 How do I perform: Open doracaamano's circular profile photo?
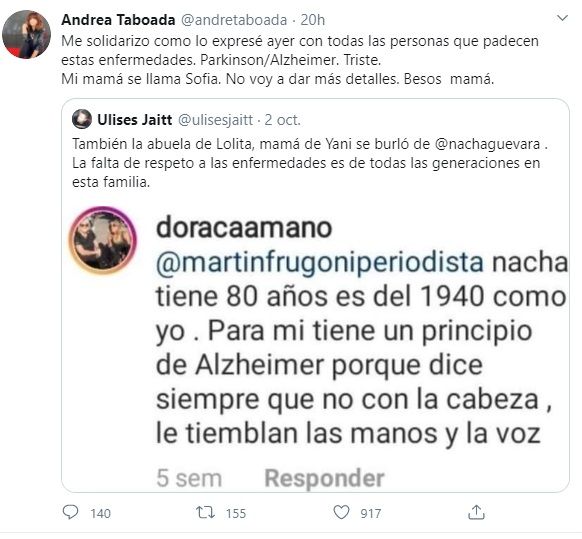click(103, 241)
